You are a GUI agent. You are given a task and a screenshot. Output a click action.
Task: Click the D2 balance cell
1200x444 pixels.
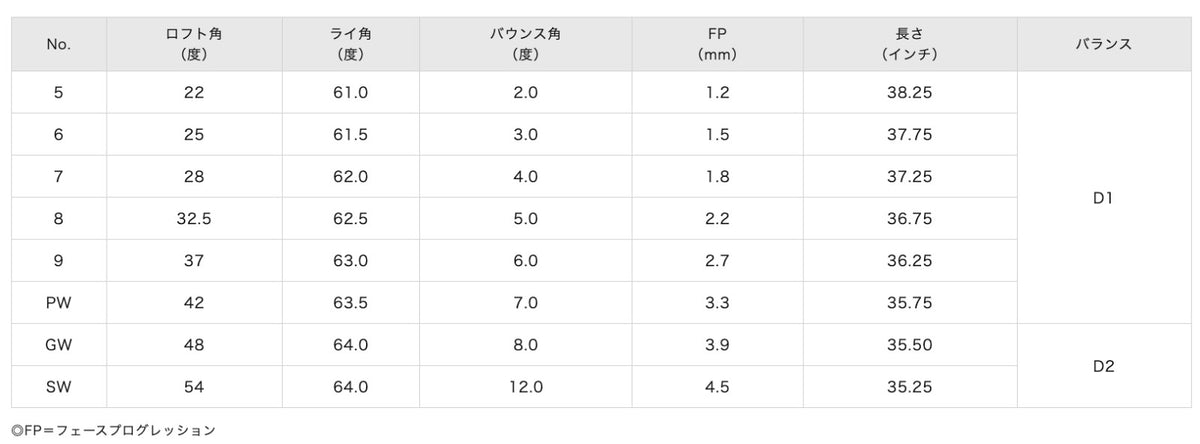(1104, 366)
